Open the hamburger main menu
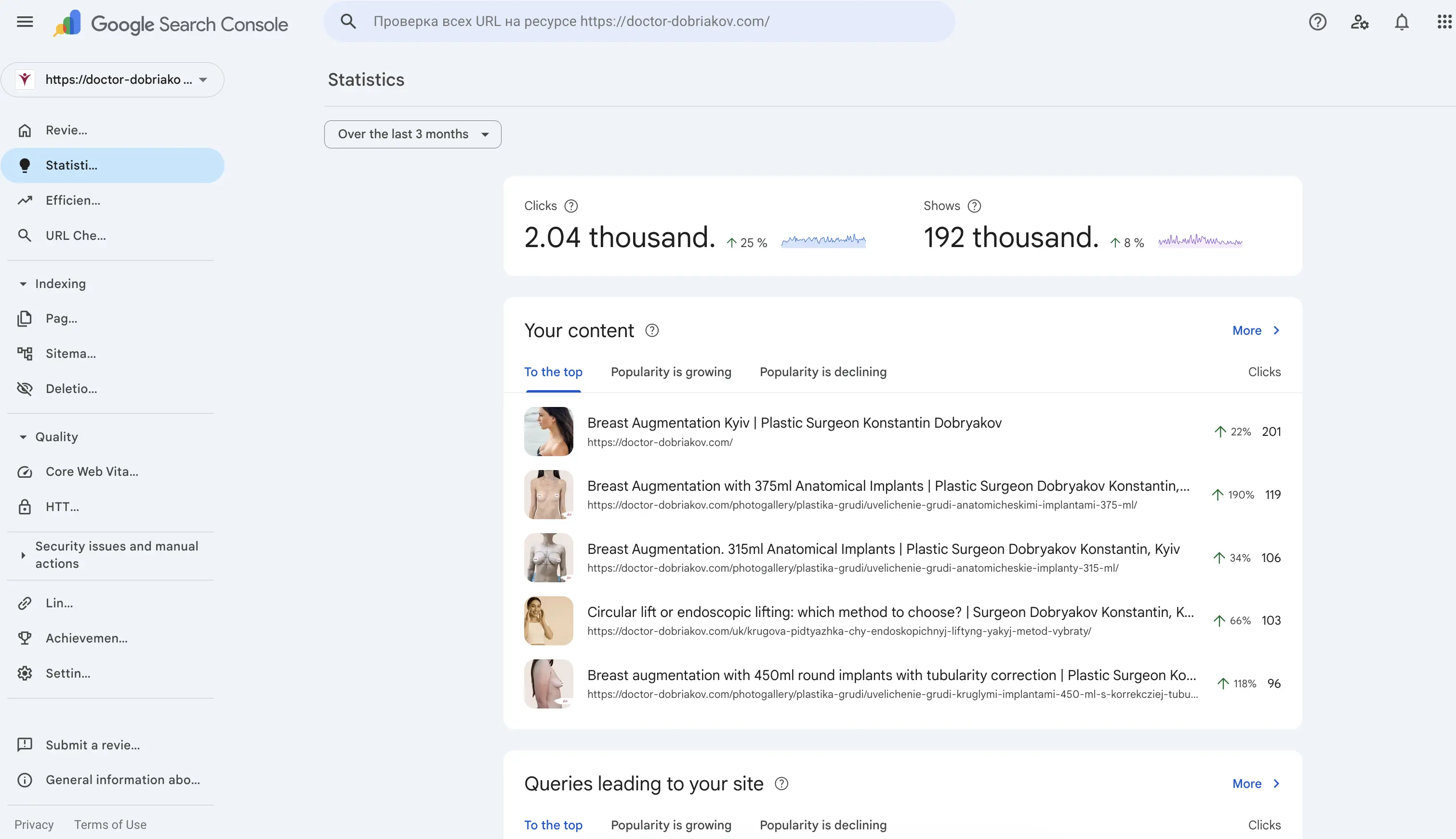 tap(25, 22)
